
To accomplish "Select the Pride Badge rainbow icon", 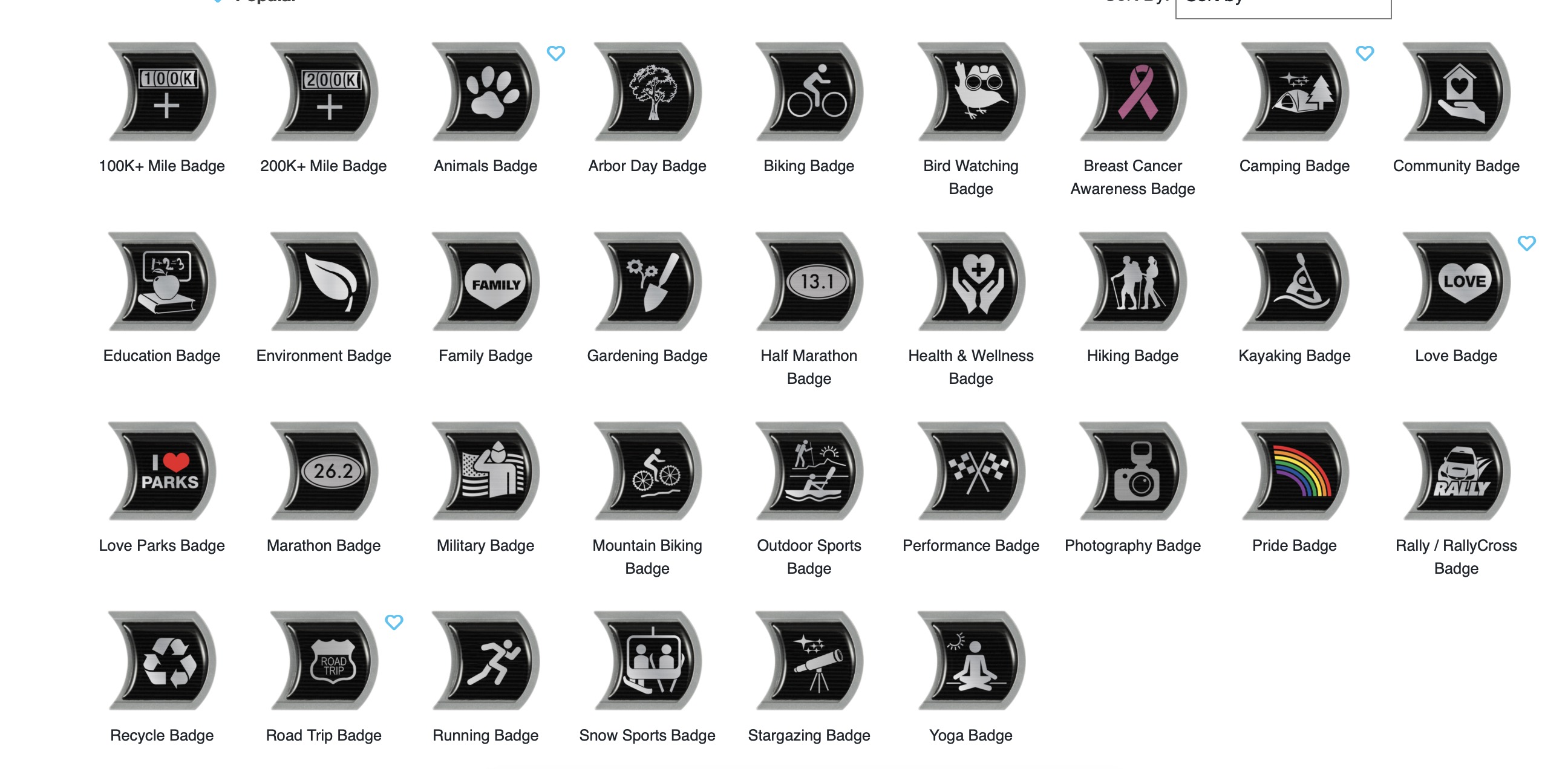I will [1294, 472].
